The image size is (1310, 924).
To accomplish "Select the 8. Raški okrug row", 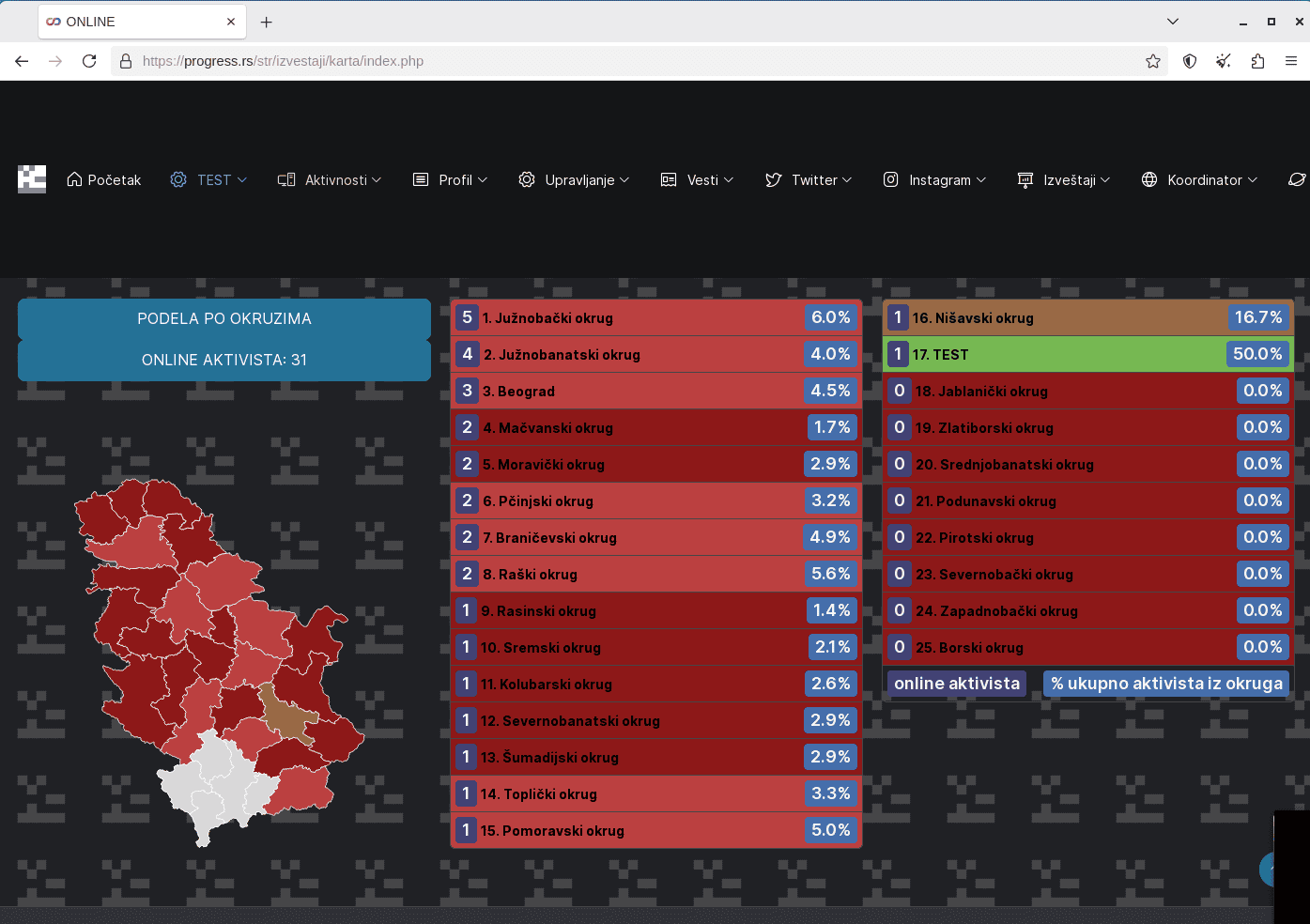I will pos(656,574).
